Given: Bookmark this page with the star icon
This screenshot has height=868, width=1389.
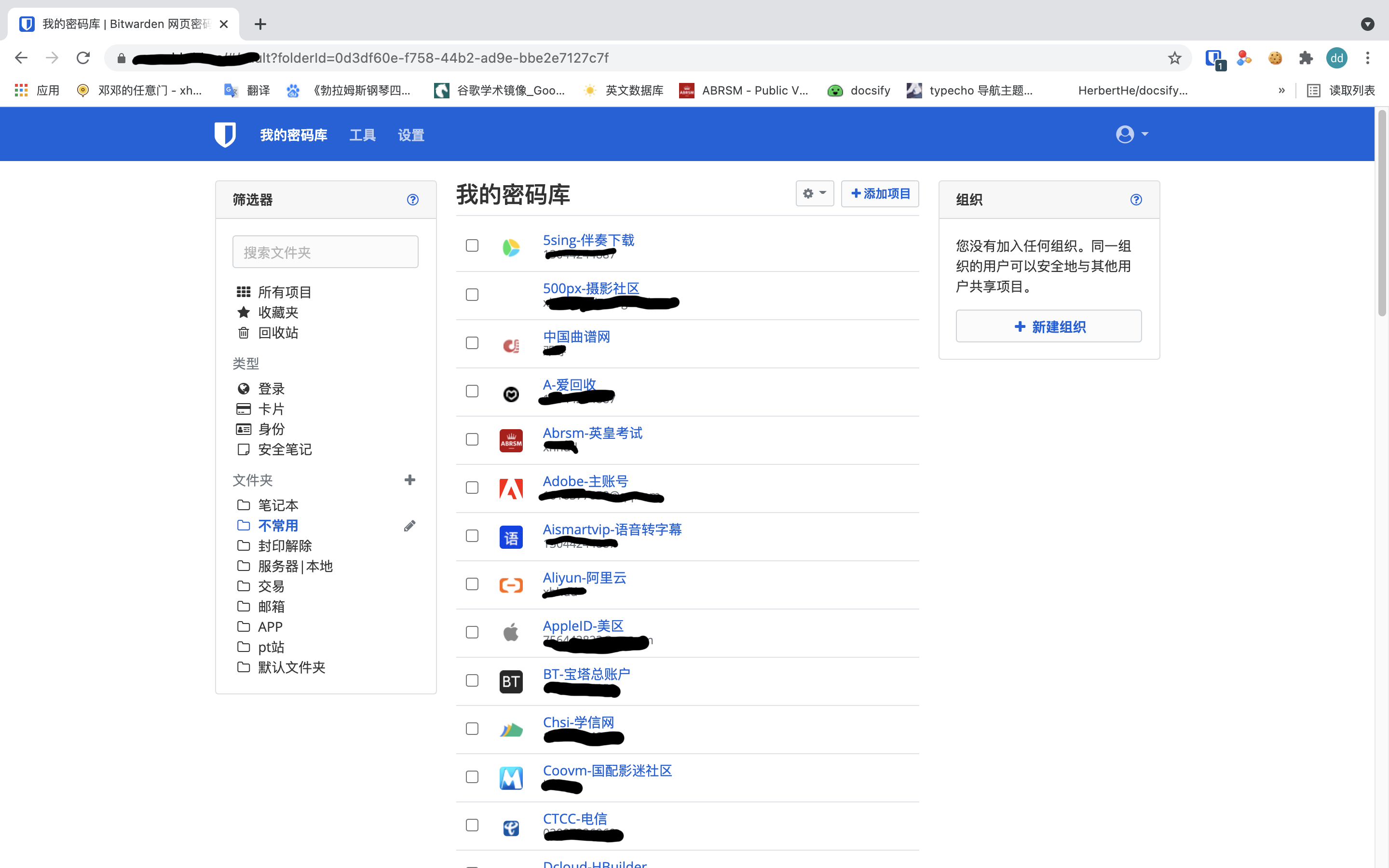Looking at the screenshot, I should (1174, 58).
